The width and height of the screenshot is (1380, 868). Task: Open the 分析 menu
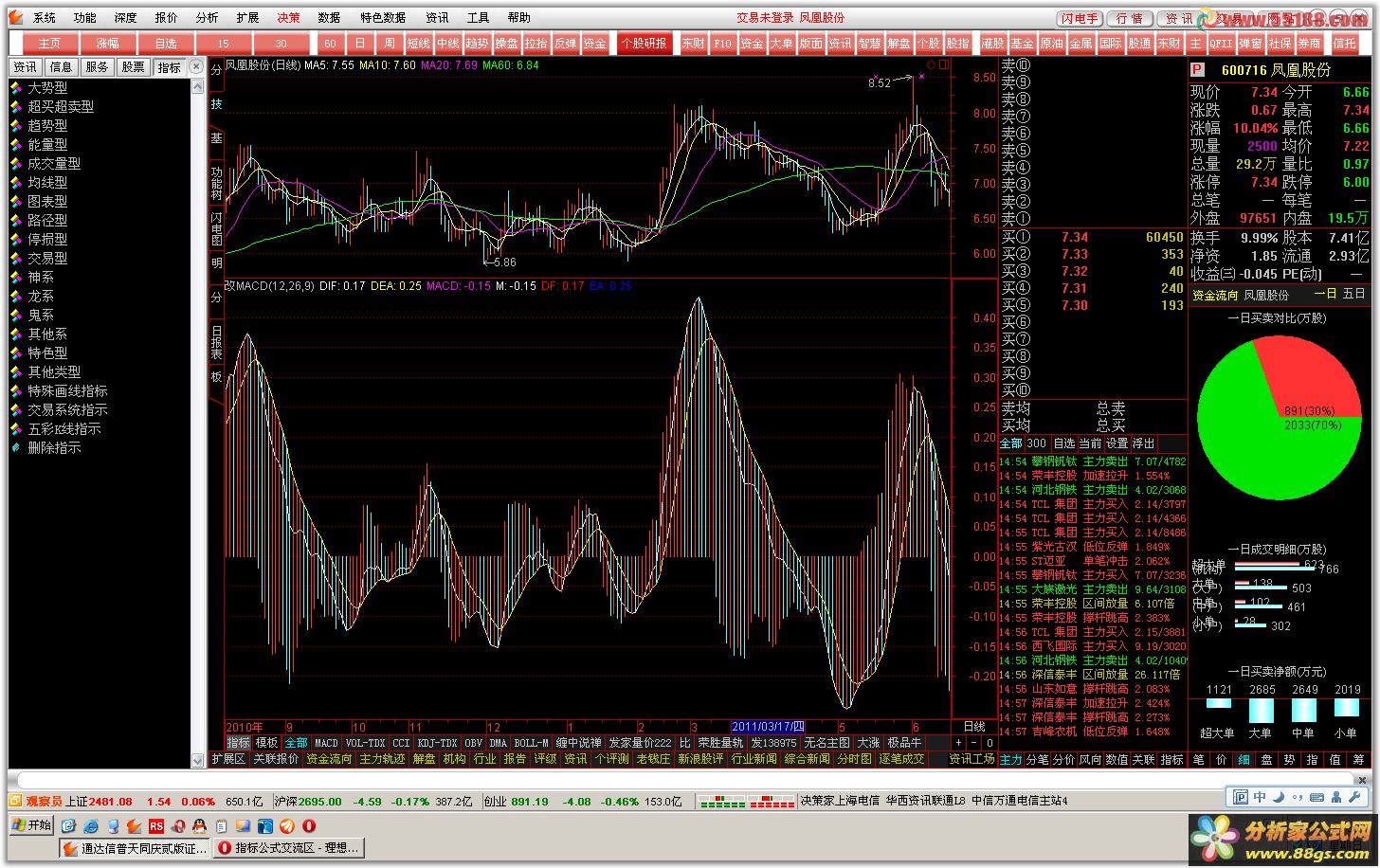tap(207, 17)
